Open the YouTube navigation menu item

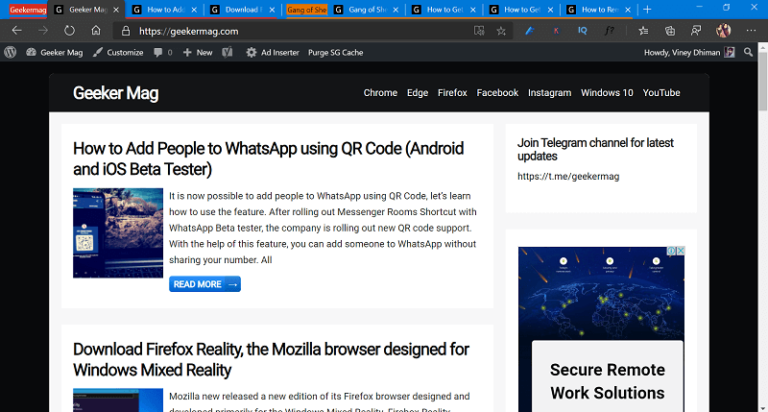pyautogui.click(x=661, y=93)
